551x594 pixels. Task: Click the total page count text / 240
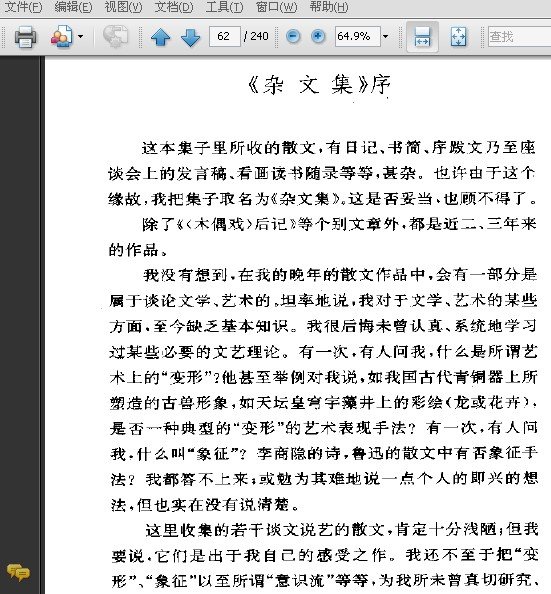coord(256,36)
